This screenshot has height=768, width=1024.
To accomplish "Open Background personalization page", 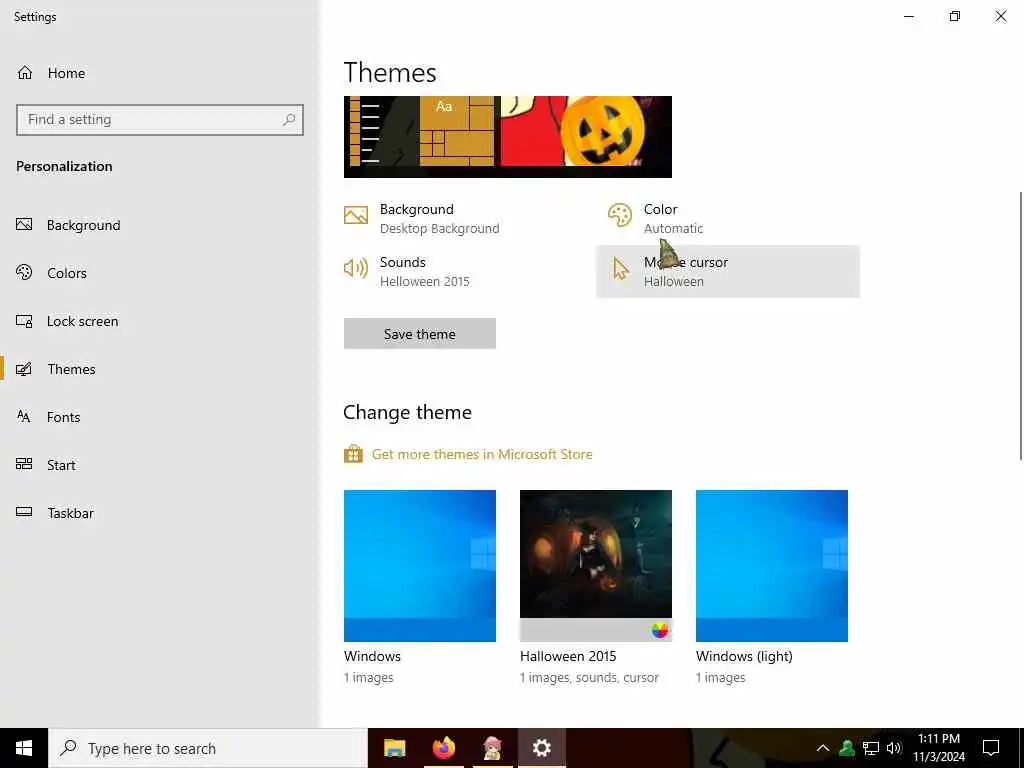I will 160,225.
